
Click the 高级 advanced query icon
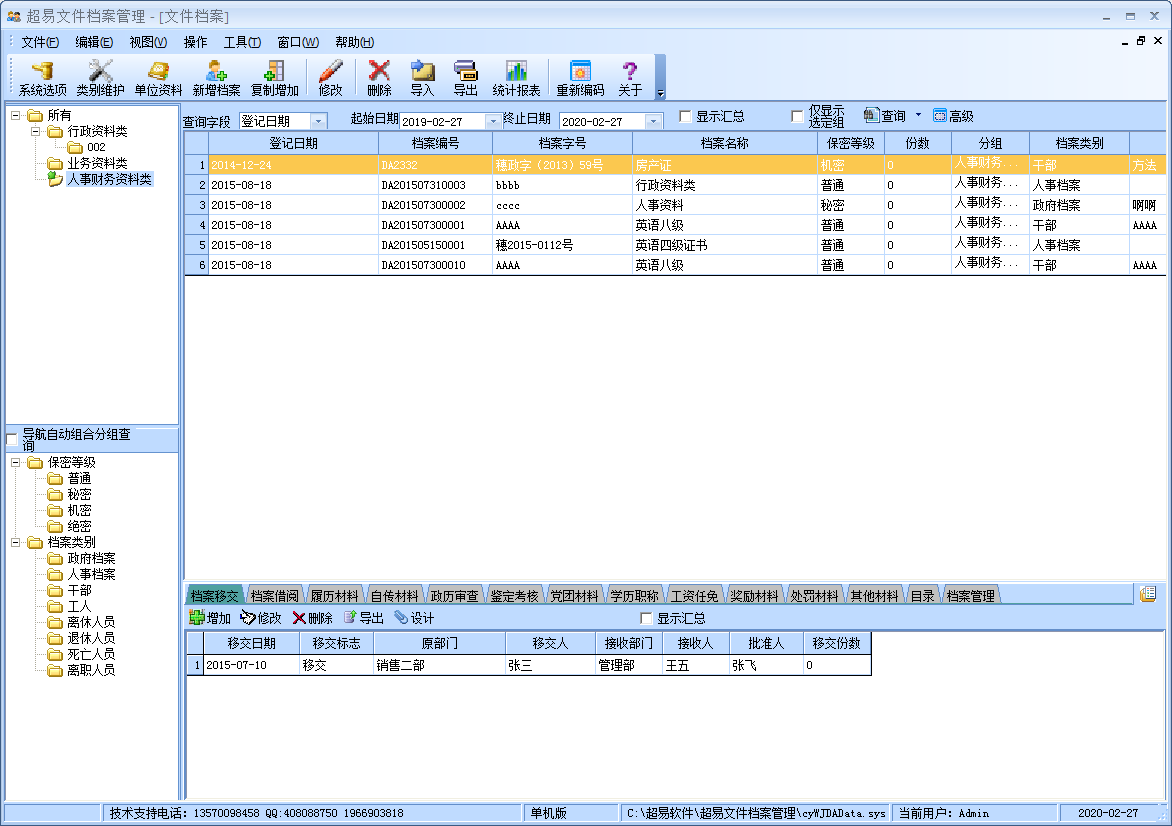click(x=953, y=116)
